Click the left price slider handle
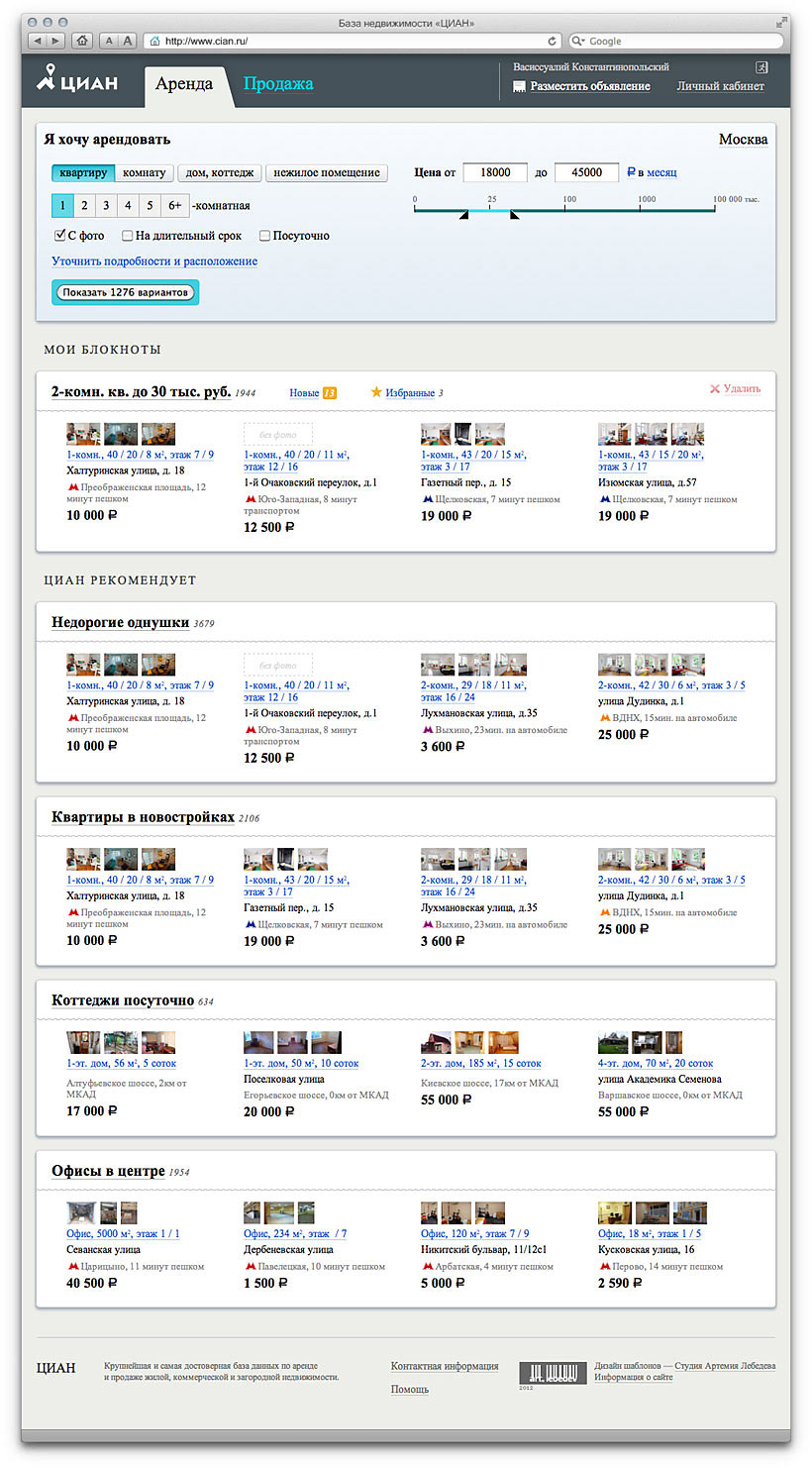Image resolution: width=812 pixels, height=1468 pixels. 463,215
